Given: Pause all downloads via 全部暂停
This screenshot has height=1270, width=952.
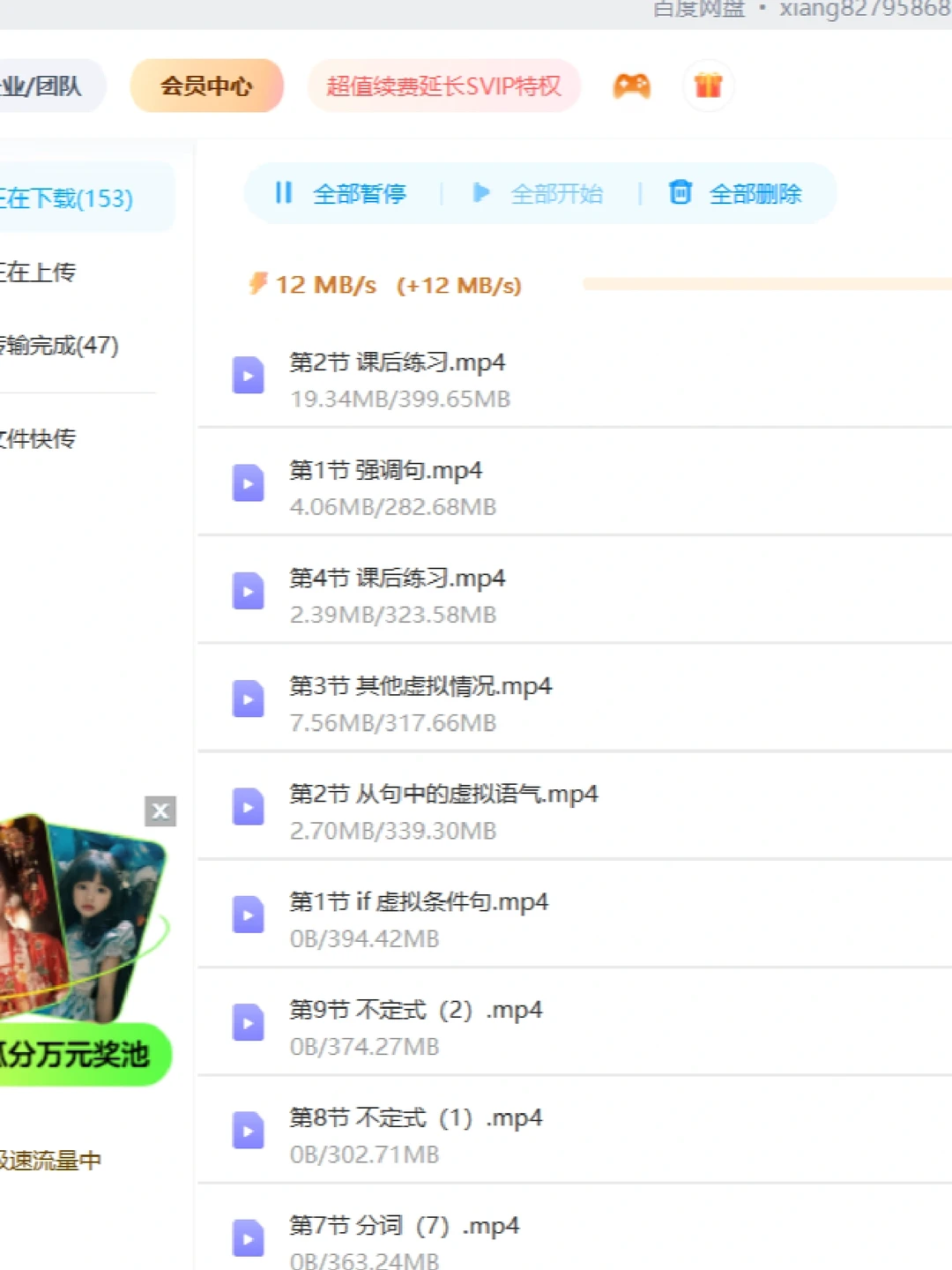Looking at the screenshot, I should tap(359, 193).
